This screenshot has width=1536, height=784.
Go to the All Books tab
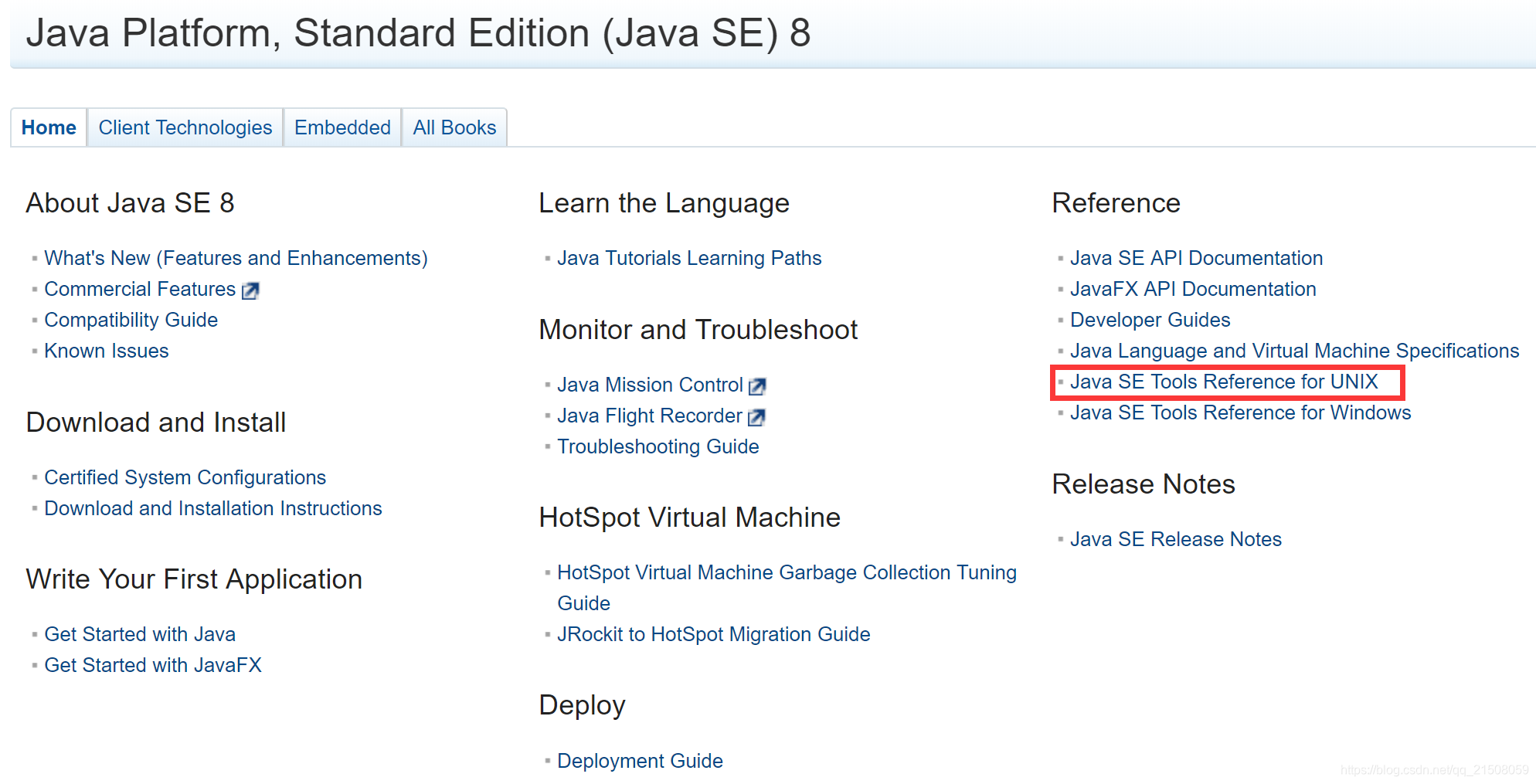(454, 127)
